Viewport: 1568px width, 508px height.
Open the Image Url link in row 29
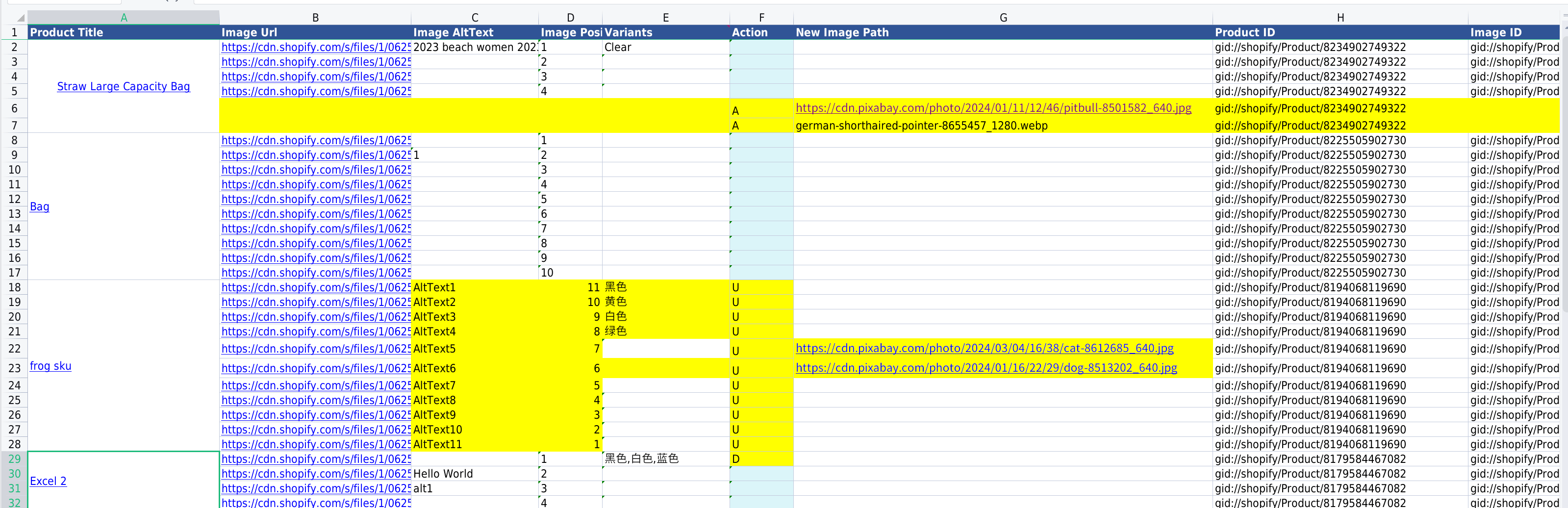pyautogui.click(x=316, y=459)
